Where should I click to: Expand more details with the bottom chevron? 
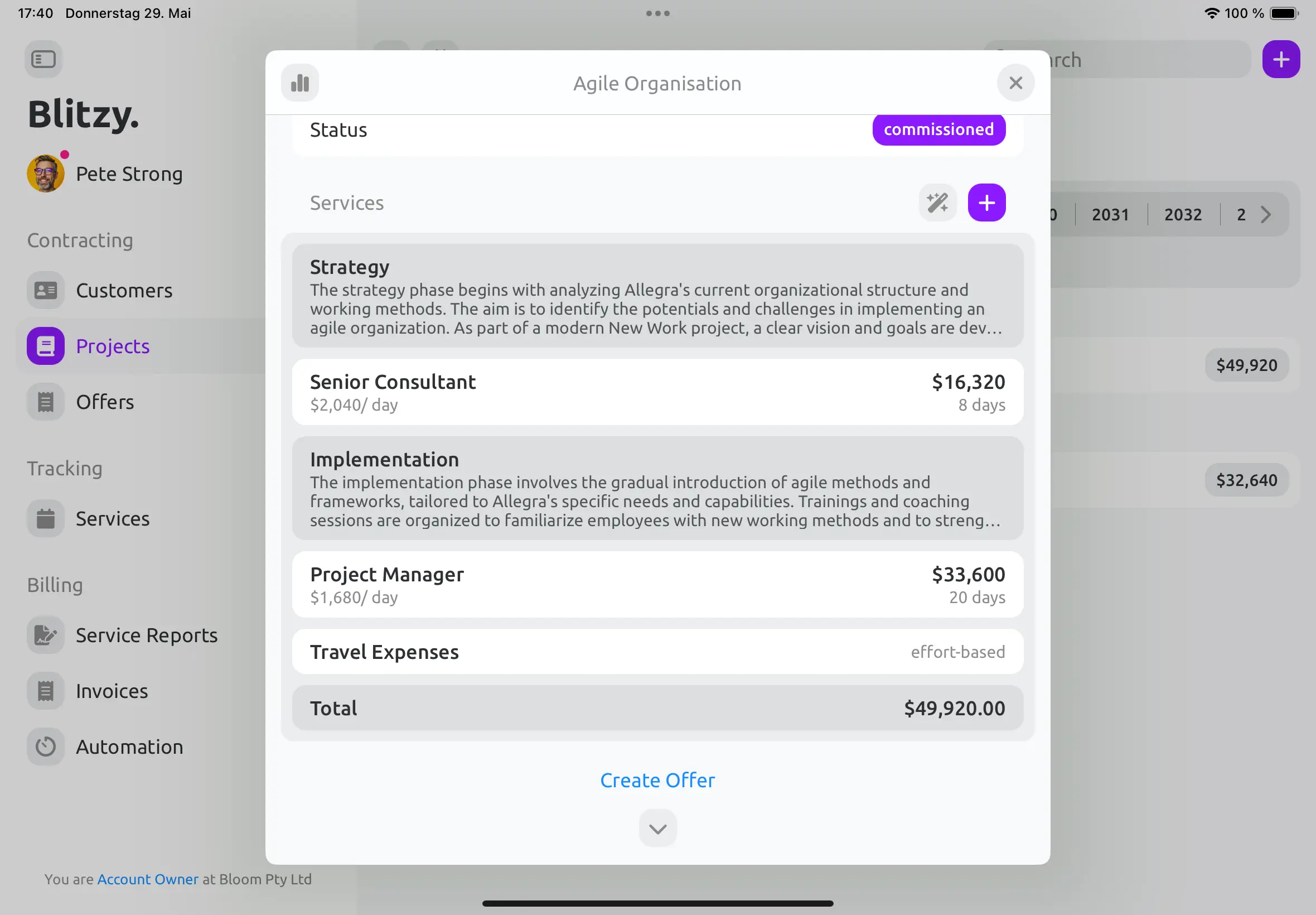point(657,829)
